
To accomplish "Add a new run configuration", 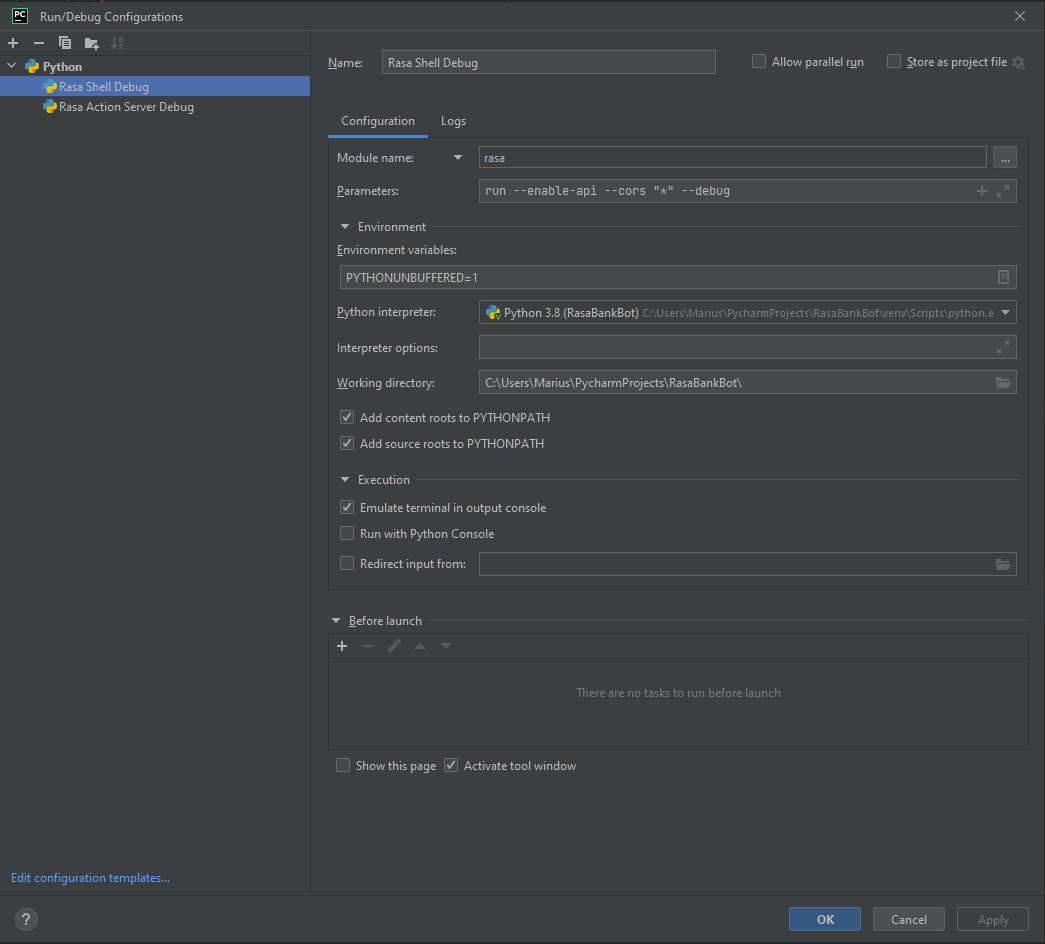I will pos(12,42).
